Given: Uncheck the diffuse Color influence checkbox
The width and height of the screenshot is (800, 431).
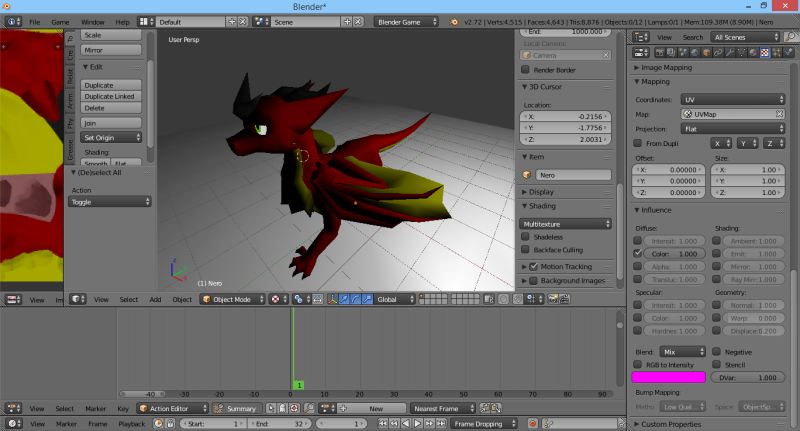Looking at the screenshot, I should pos(637,253).
